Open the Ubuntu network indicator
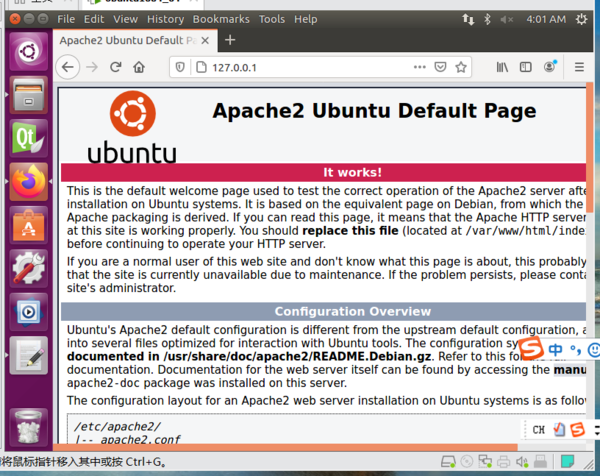 (468, 19)
